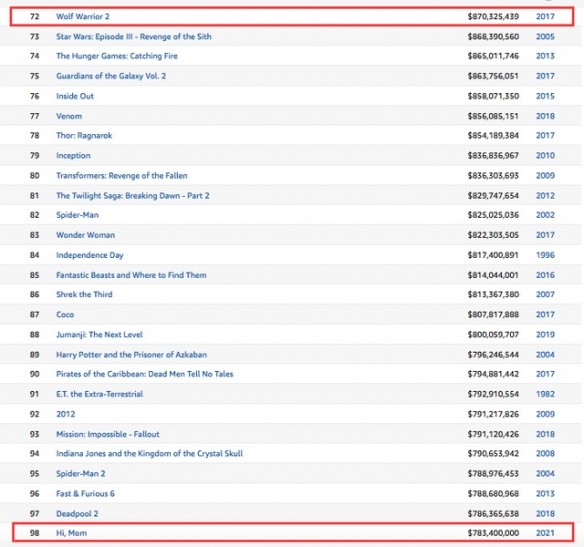Open the Spider-Man (2002) title link

coord(77,215)
